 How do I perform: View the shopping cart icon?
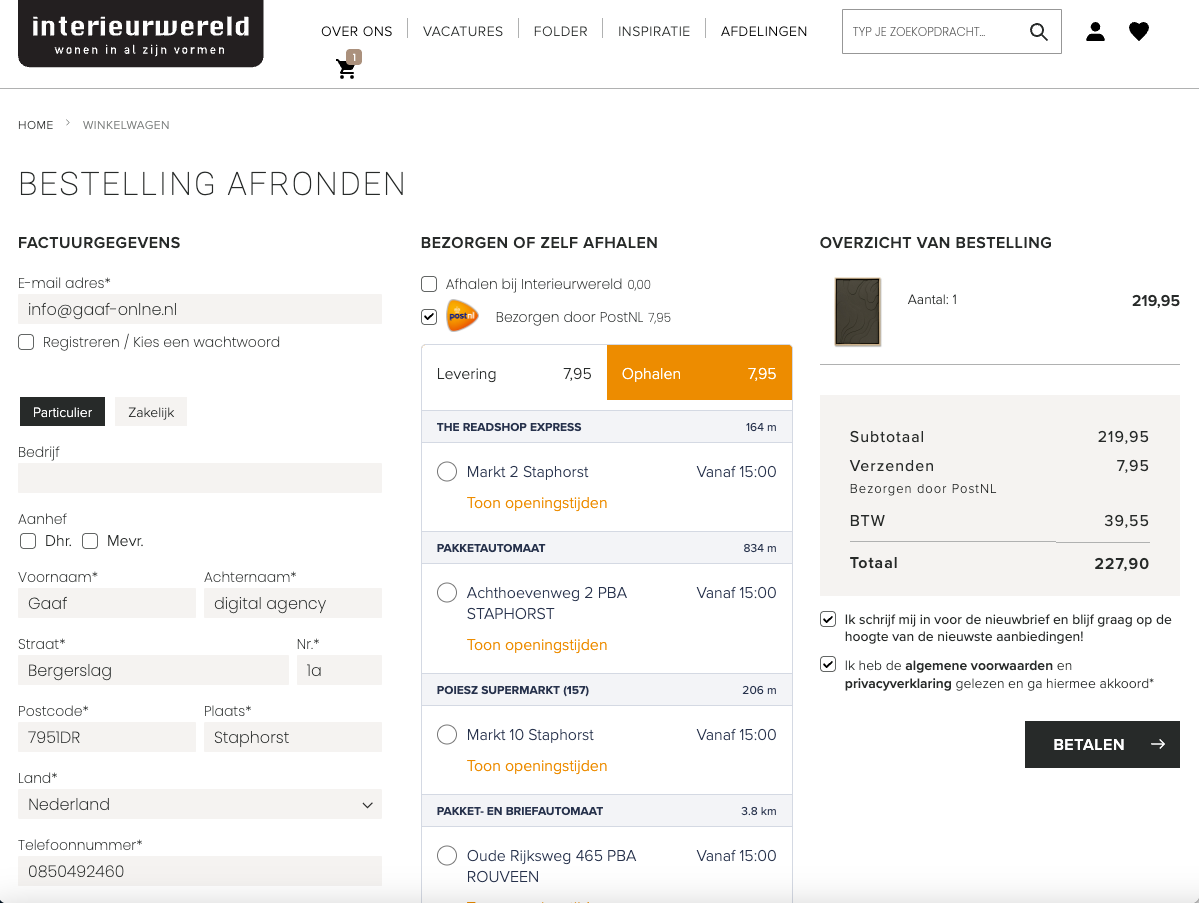click(346, 70)
